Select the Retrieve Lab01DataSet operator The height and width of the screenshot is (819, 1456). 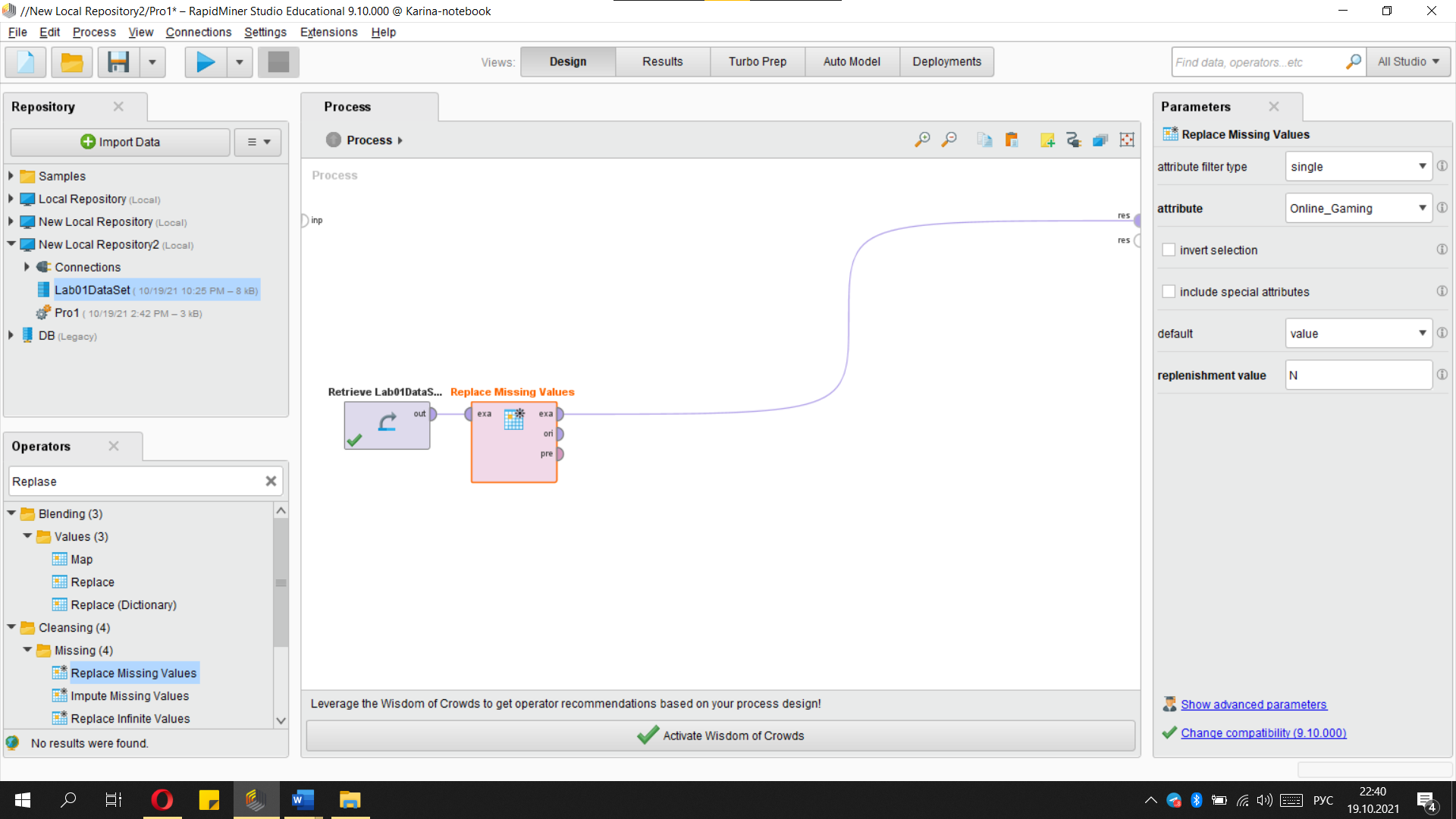(387, 425)
